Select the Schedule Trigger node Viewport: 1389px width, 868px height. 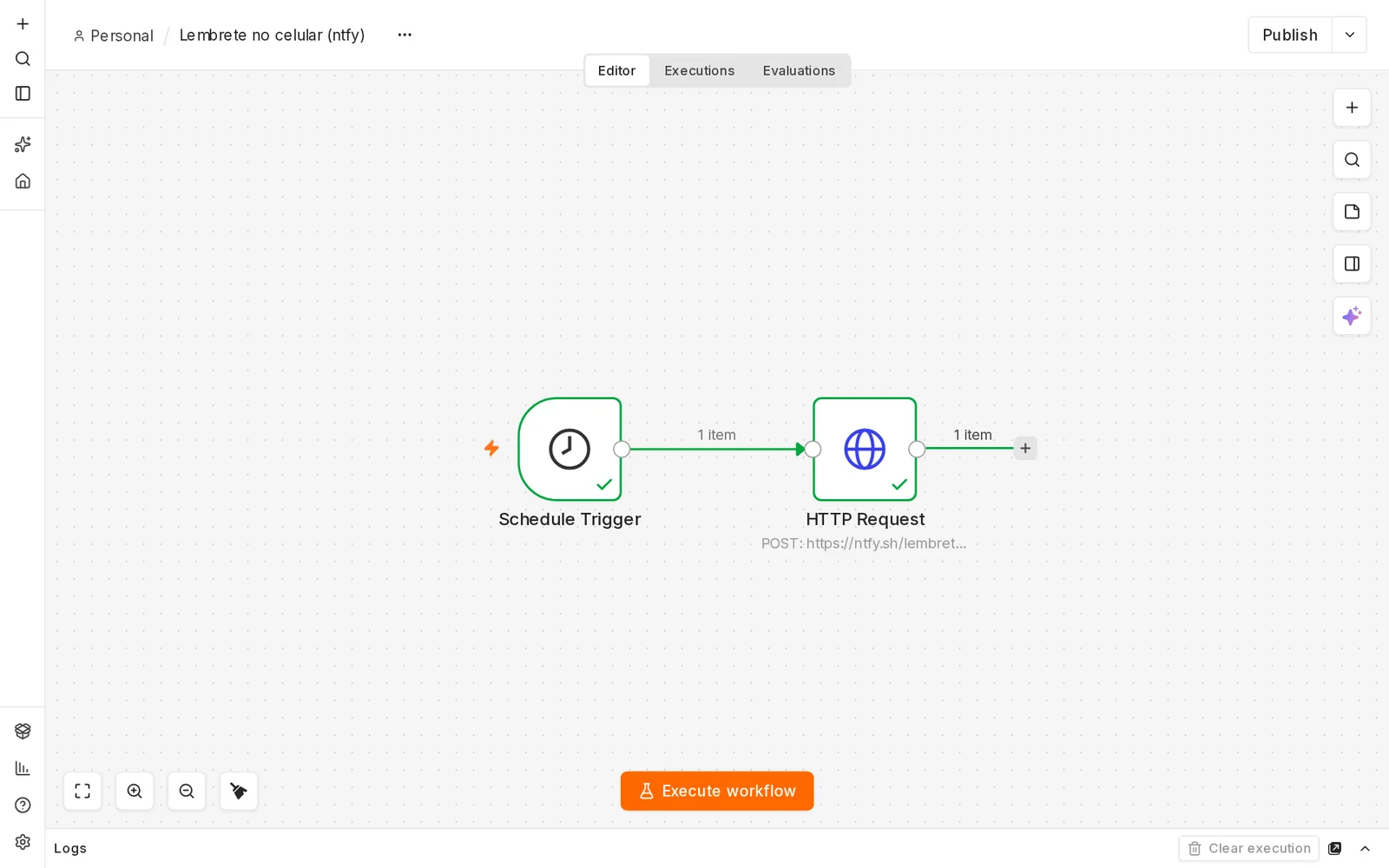569,449
